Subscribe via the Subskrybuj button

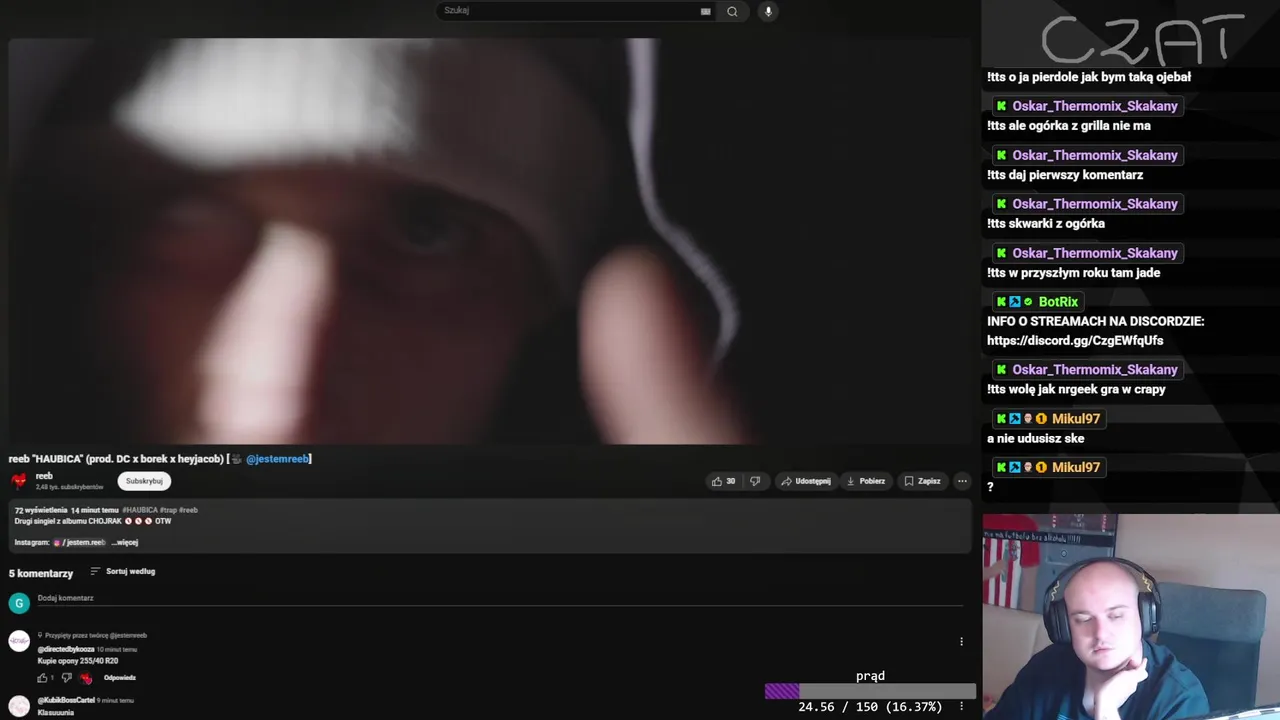pyautogui.click(x=144, y=481)
